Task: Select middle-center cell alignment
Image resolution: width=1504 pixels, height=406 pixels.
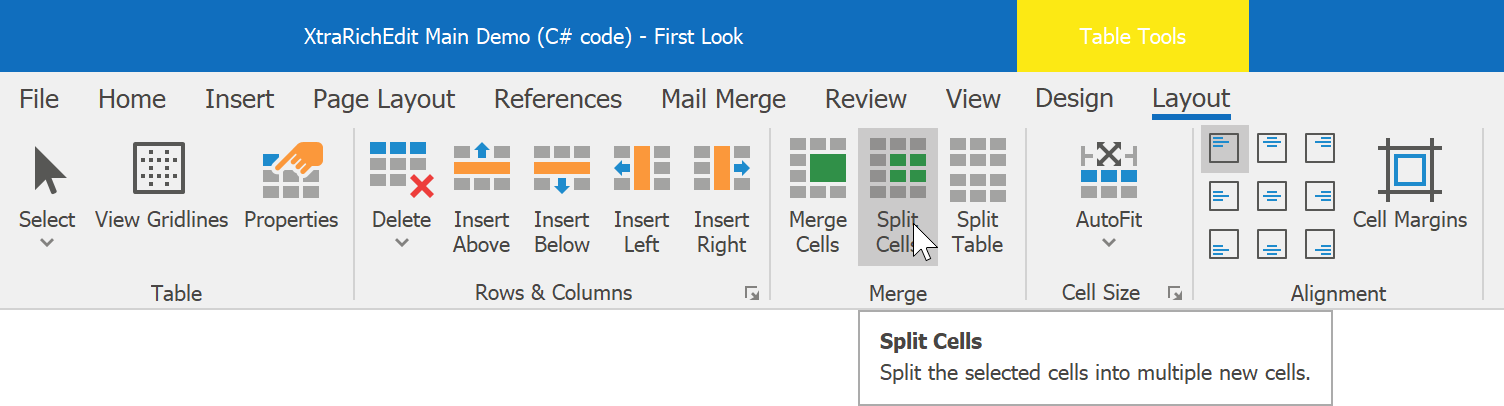Action: 1272,195
